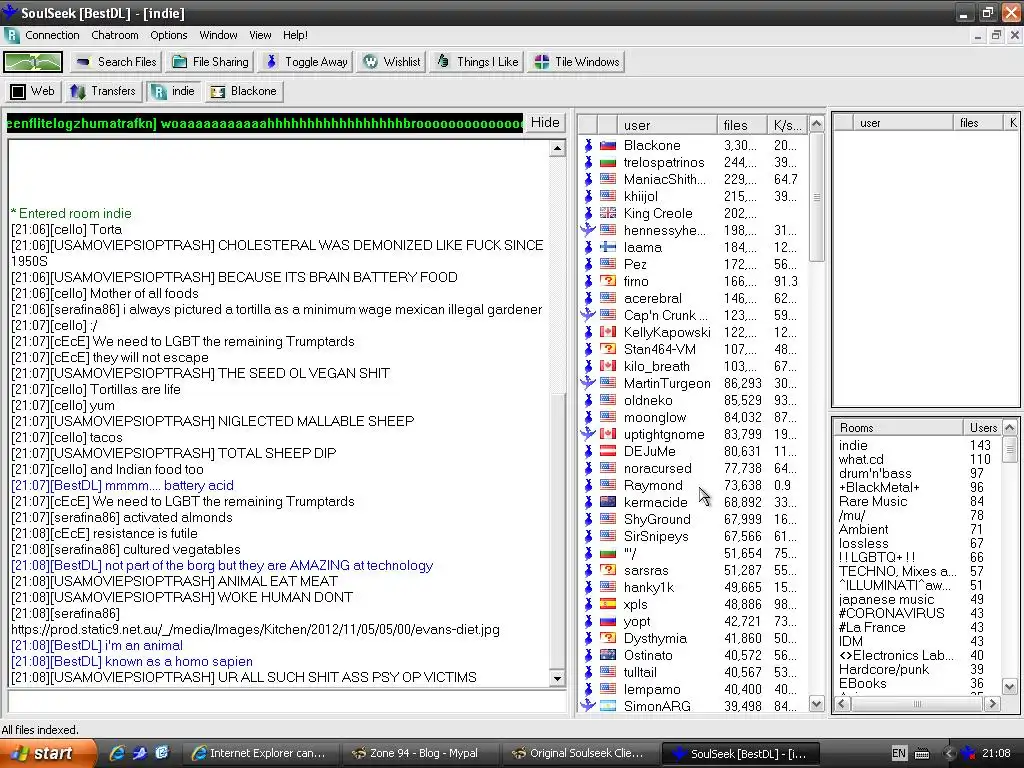The height and width of the screenshot is (768, 1024).
Task: Click the flag icon next to kermacide
Action: tap(608, 502)
